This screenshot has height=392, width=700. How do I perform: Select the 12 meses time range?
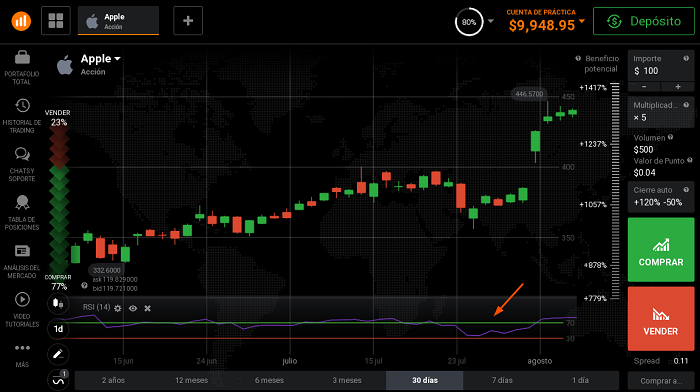pyautogui.click(x=192, y=380)
